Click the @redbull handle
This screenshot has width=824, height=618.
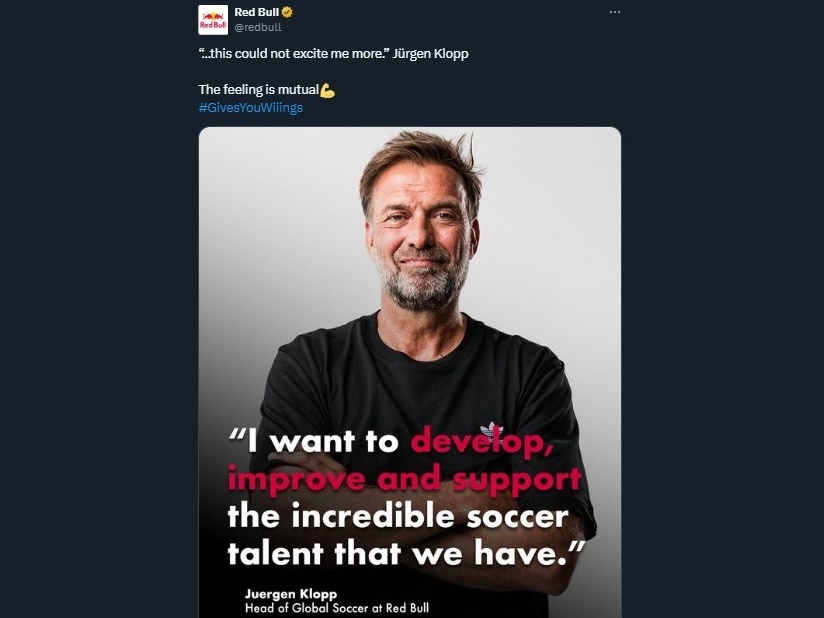tap(258, 27)
